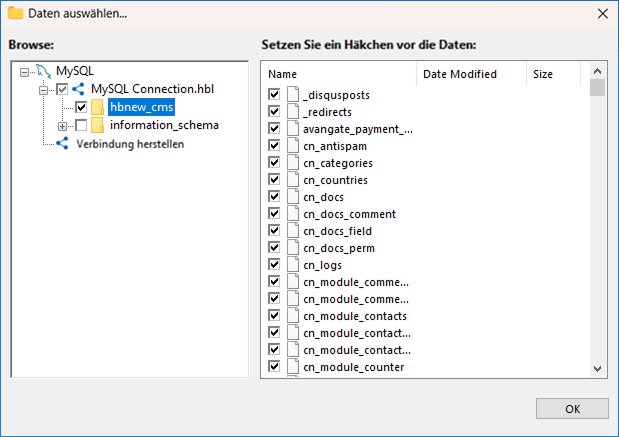
Task: Click the cn_logs file icon
Action: pyautogui.click(x=293, y=265)
